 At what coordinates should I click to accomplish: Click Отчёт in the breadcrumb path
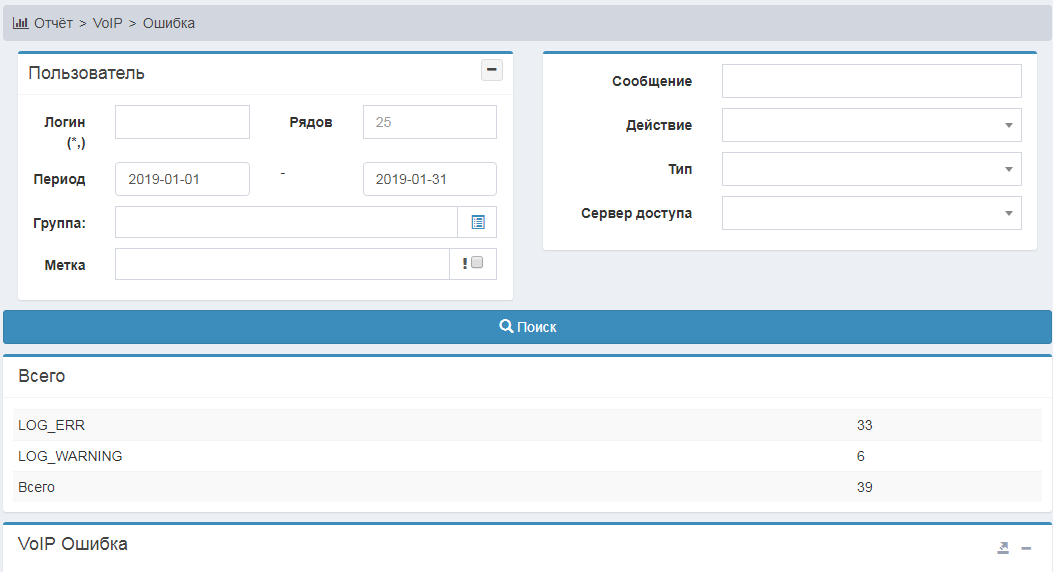tap(54, 23)
